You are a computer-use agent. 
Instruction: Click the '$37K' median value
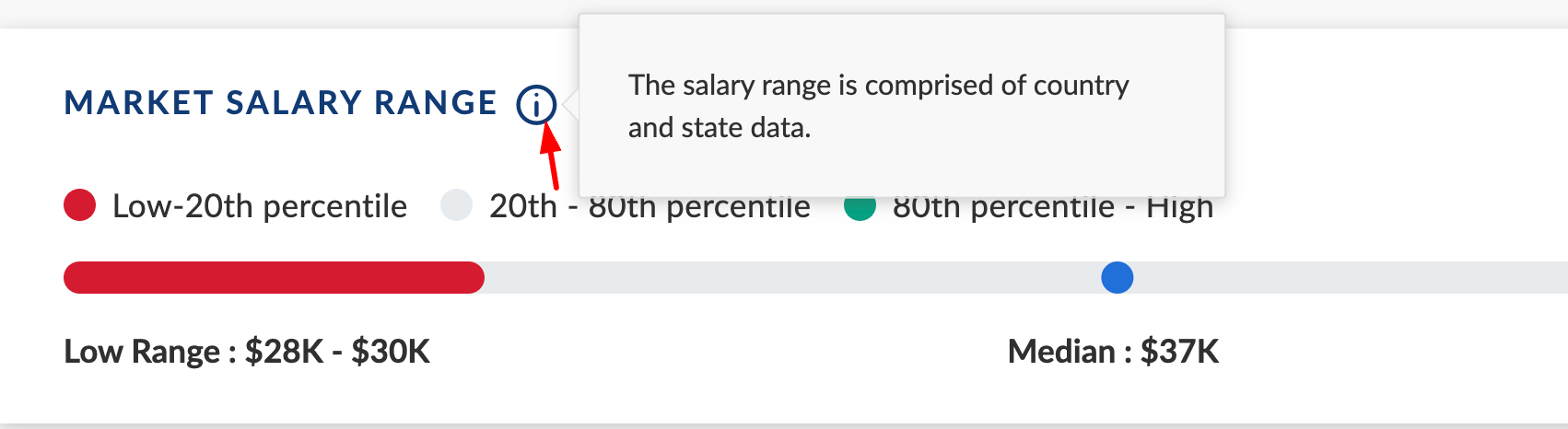coord(1180,352)
